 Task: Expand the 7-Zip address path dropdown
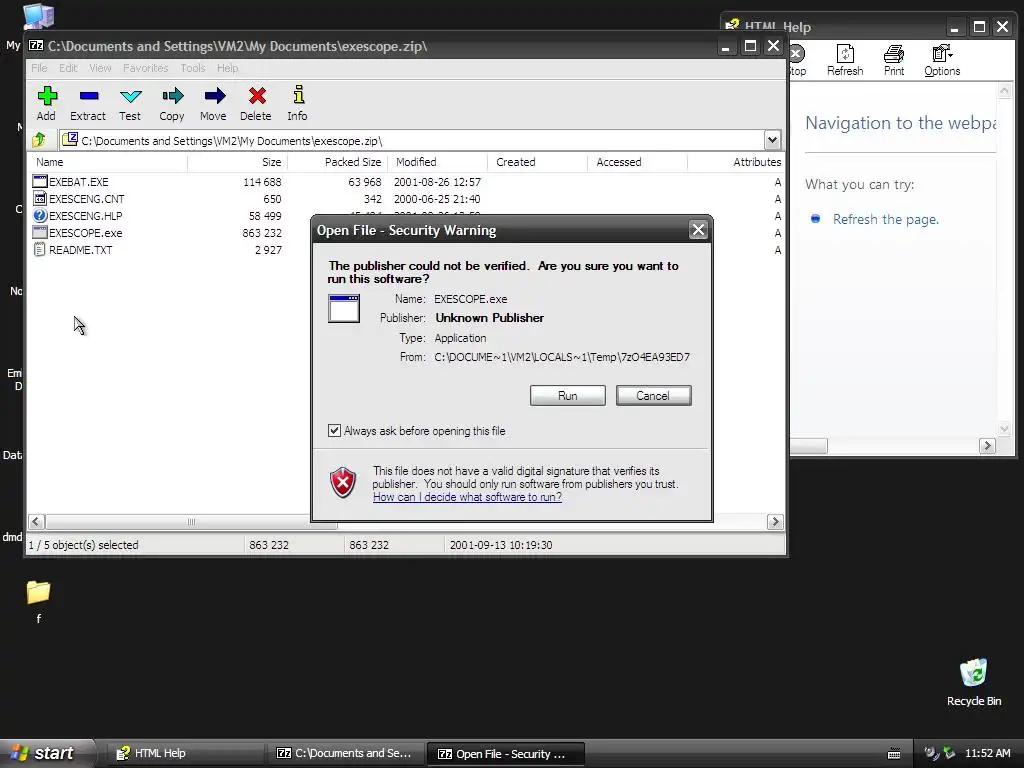[772, 140]
